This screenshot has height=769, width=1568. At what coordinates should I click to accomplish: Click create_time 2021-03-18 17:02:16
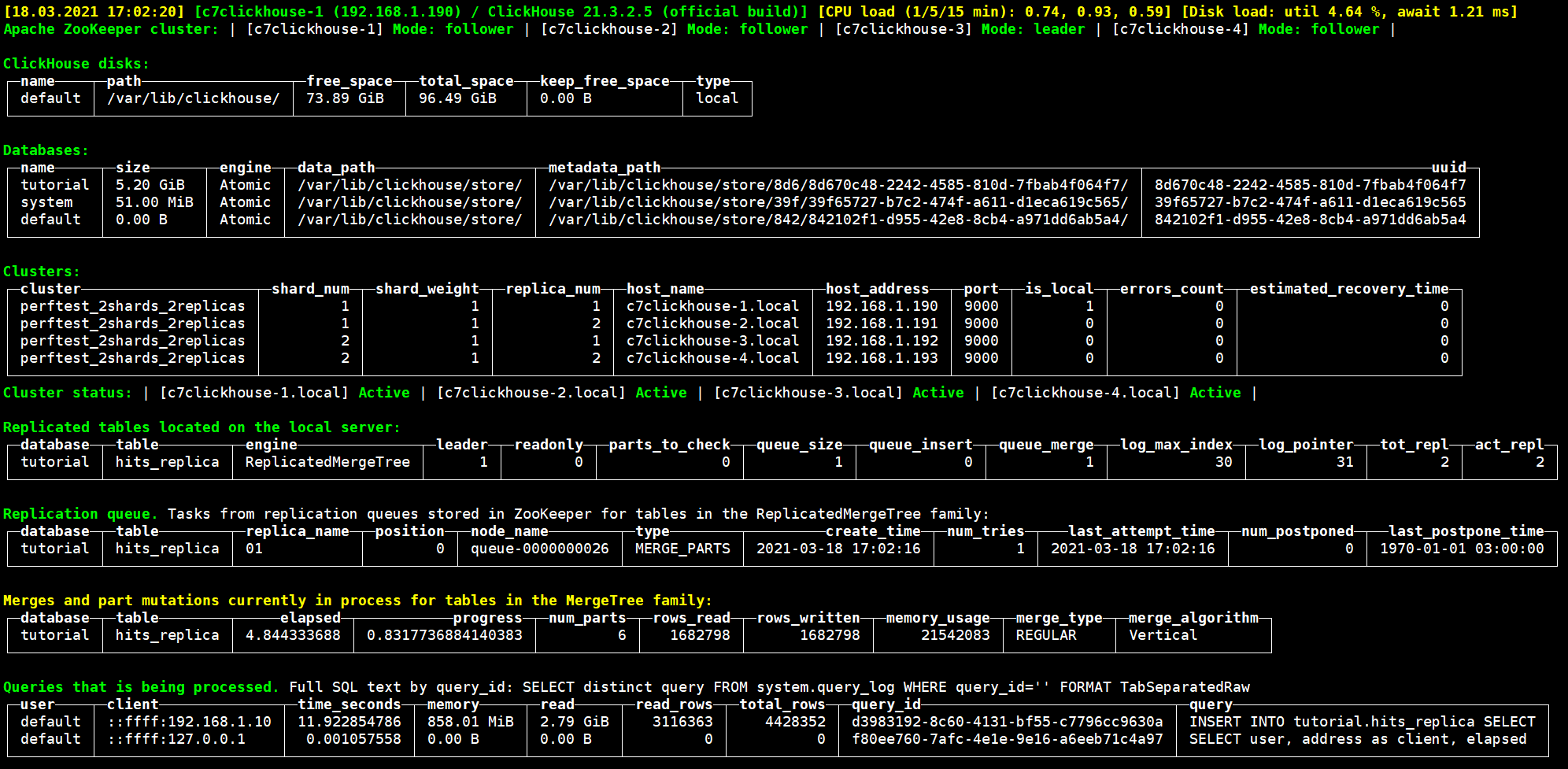(x=838, y=549)
